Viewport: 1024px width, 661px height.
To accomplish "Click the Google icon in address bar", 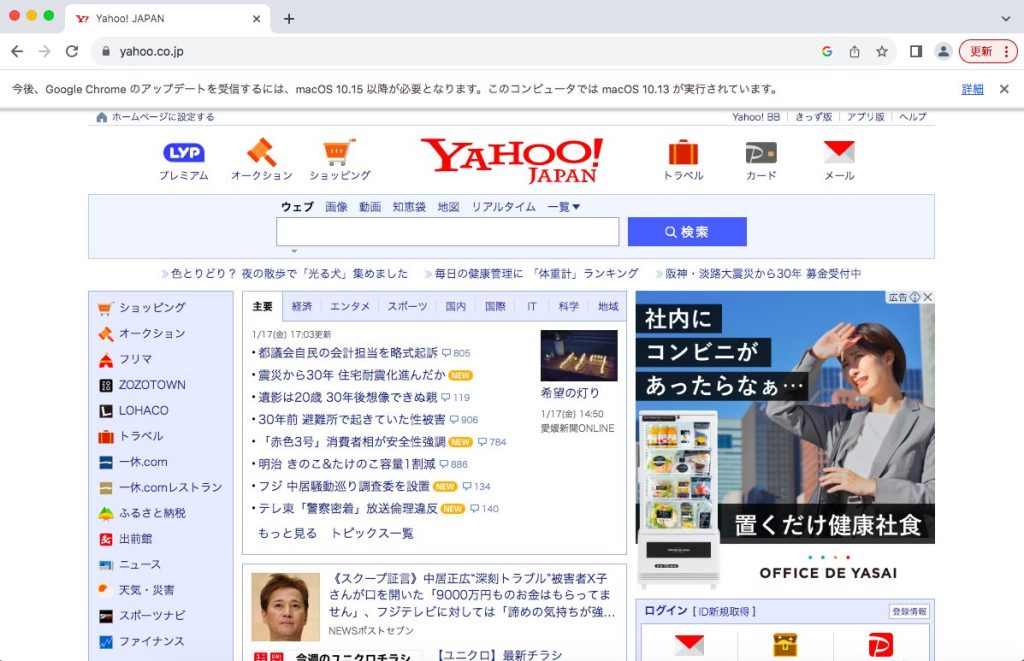I will coord(827,52).
